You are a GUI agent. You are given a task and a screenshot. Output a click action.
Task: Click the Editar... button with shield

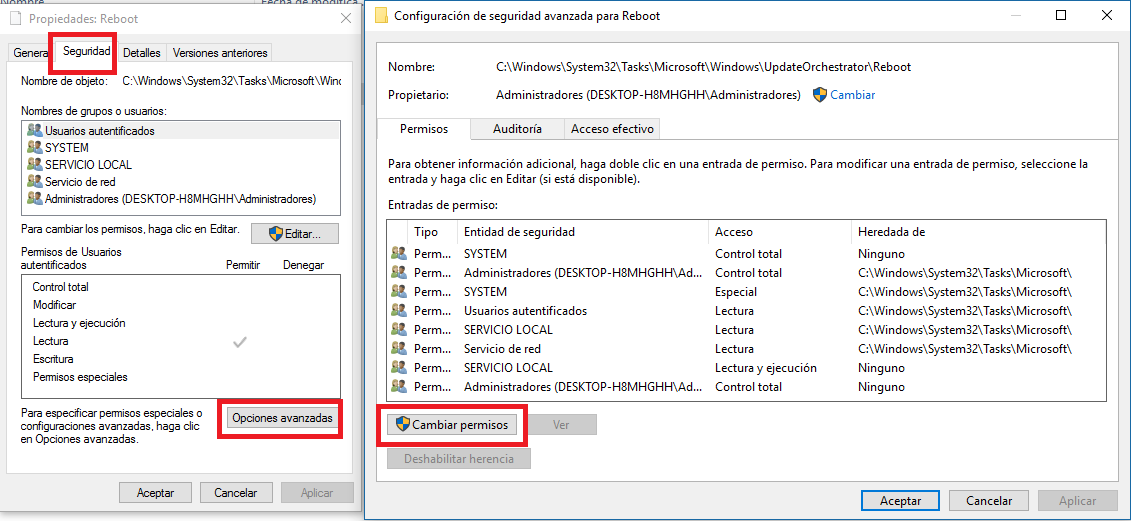(294, 234)
